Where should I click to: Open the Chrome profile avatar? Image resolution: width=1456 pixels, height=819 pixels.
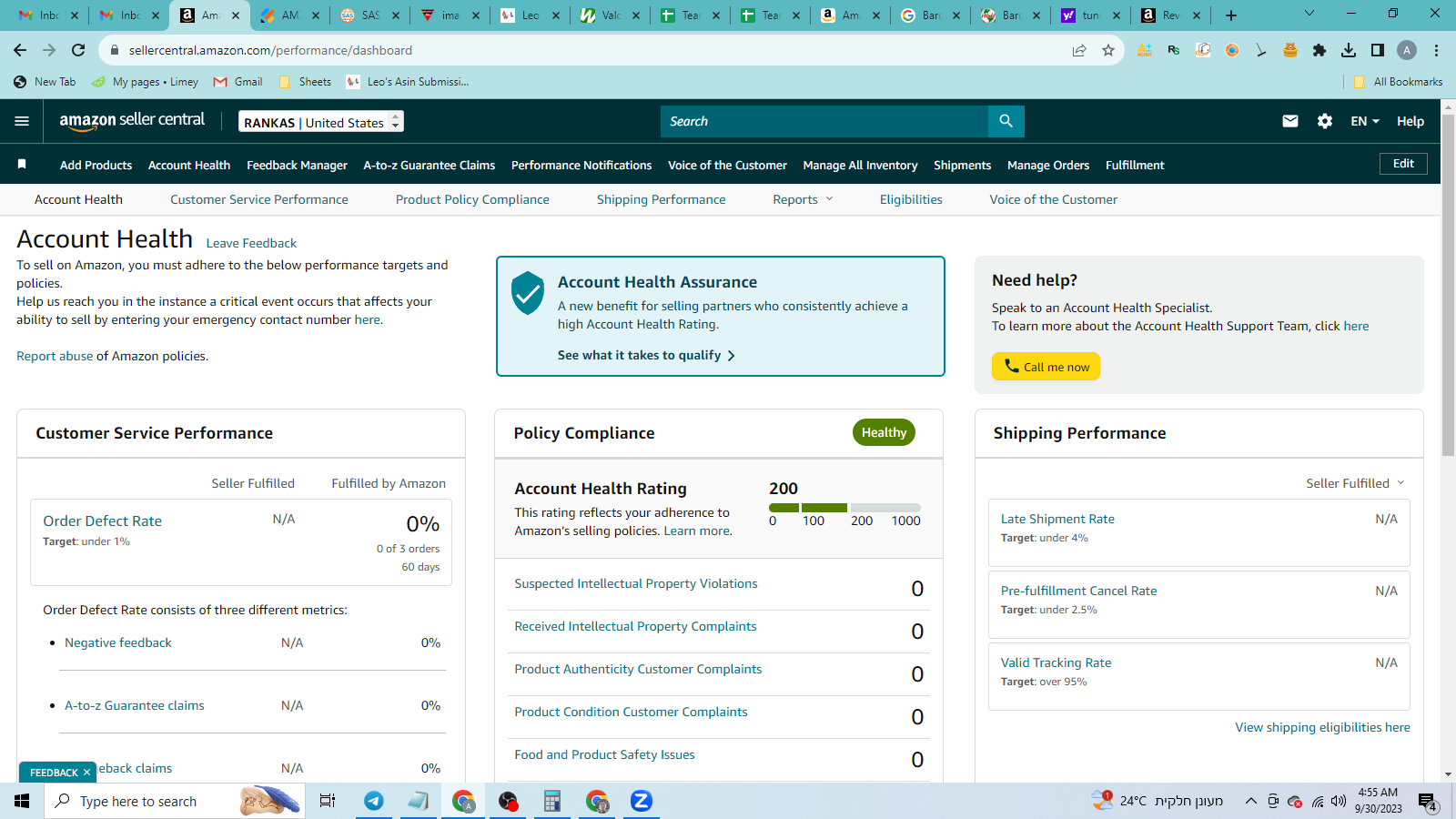point(1407,50)
